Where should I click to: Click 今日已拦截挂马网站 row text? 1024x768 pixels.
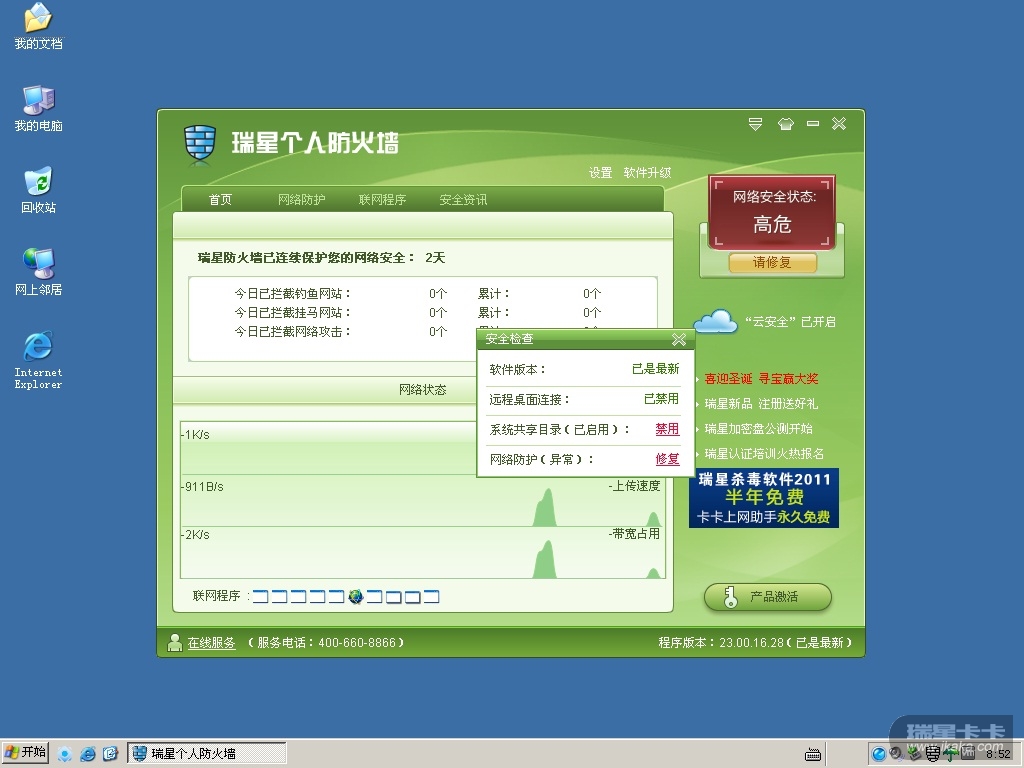pyautogui.click(x=293, y=313)
